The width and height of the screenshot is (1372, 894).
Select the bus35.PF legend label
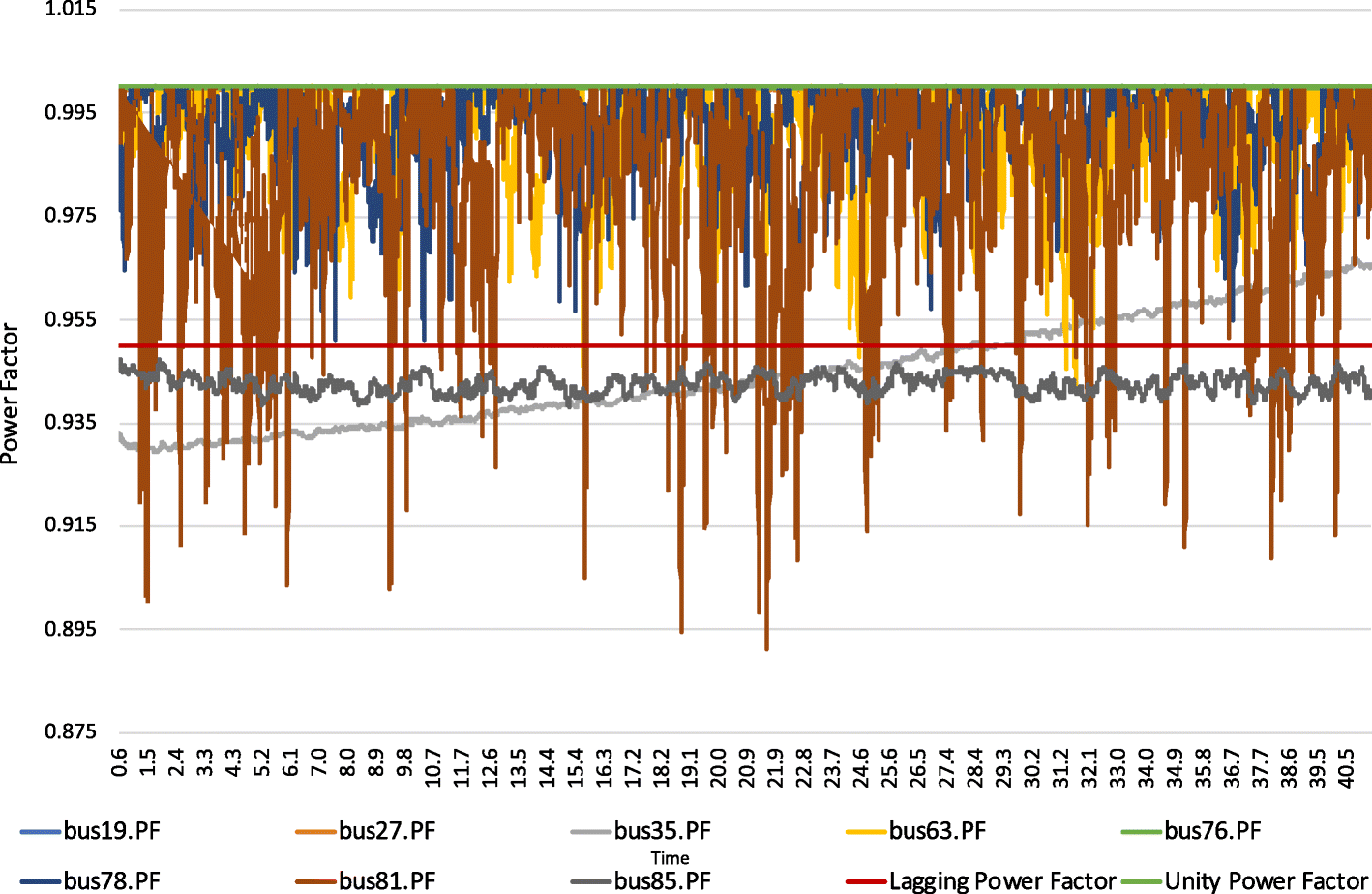pyautogui.click(x=662, y=831)
